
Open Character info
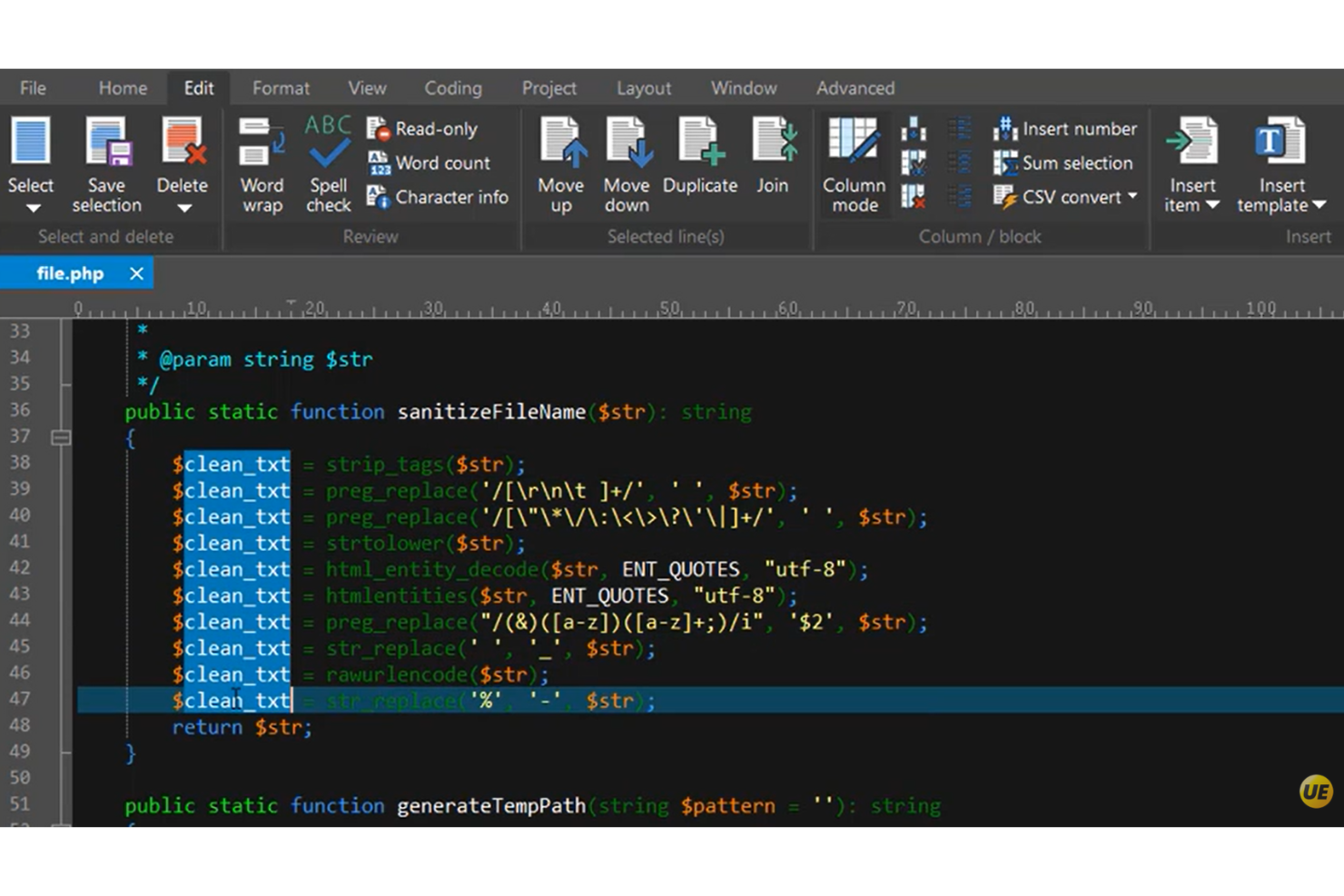(439, 197)
